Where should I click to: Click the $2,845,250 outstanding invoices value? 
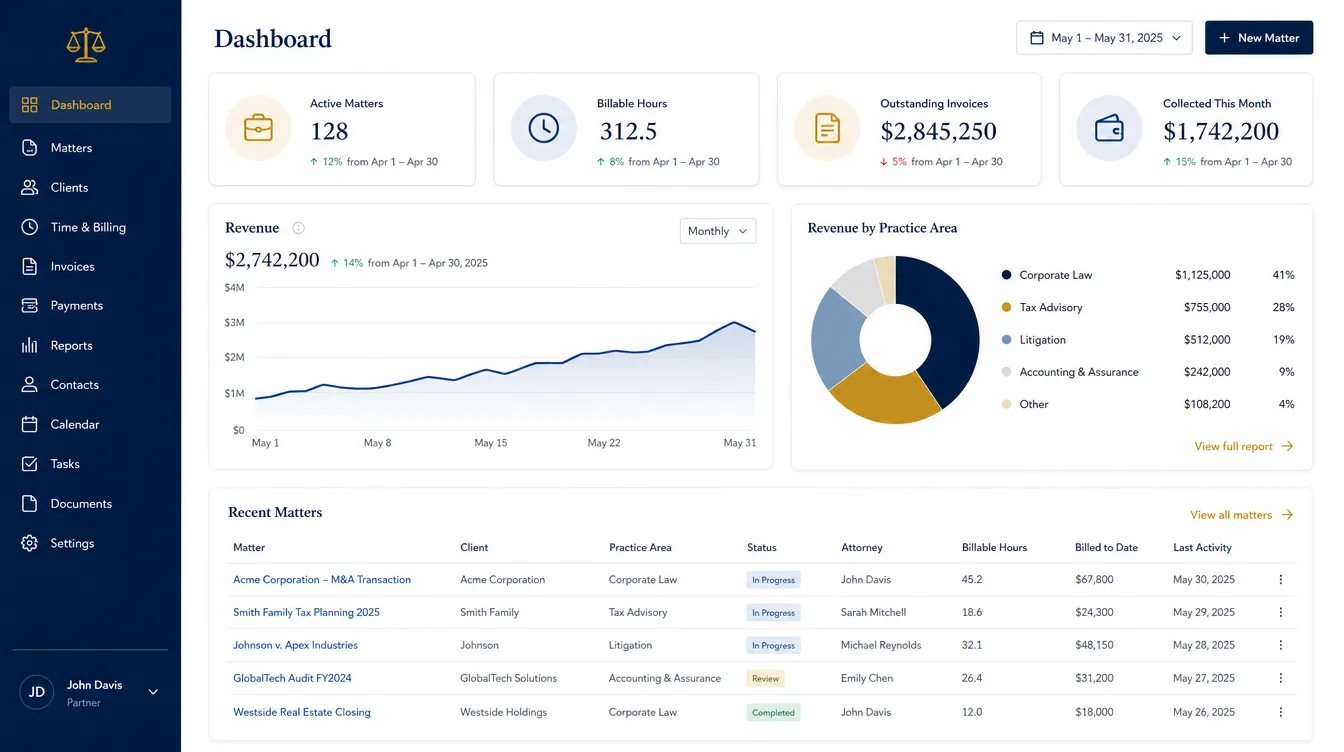click(x=938, y=131)
